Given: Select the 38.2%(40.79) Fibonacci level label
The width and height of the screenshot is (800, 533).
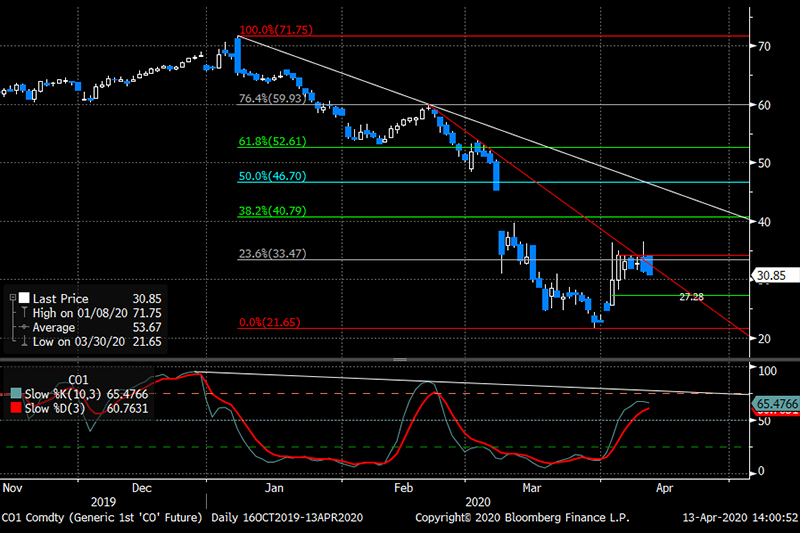Looking at the screenshot, I should click(x=274, y=211).
